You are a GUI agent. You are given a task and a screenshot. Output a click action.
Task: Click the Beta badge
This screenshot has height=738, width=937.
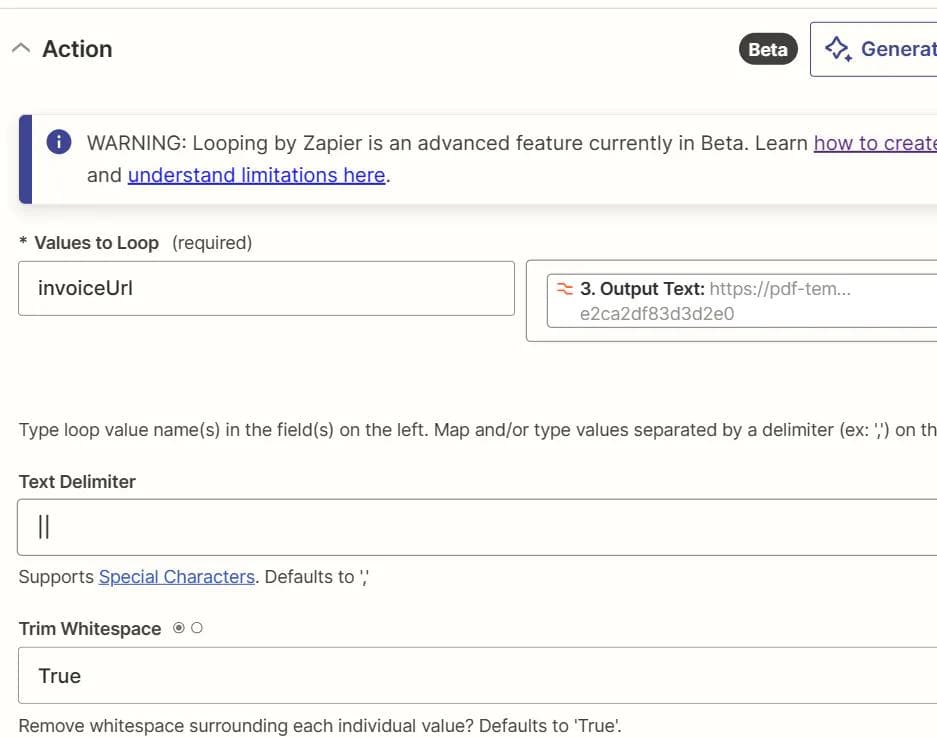point(767,48)
